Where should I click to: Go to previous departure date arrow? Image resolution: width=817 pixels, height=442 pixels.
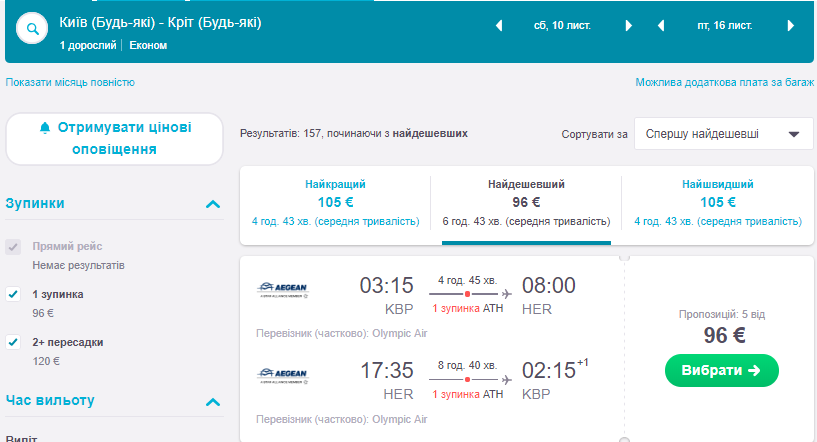coord(499,26)
